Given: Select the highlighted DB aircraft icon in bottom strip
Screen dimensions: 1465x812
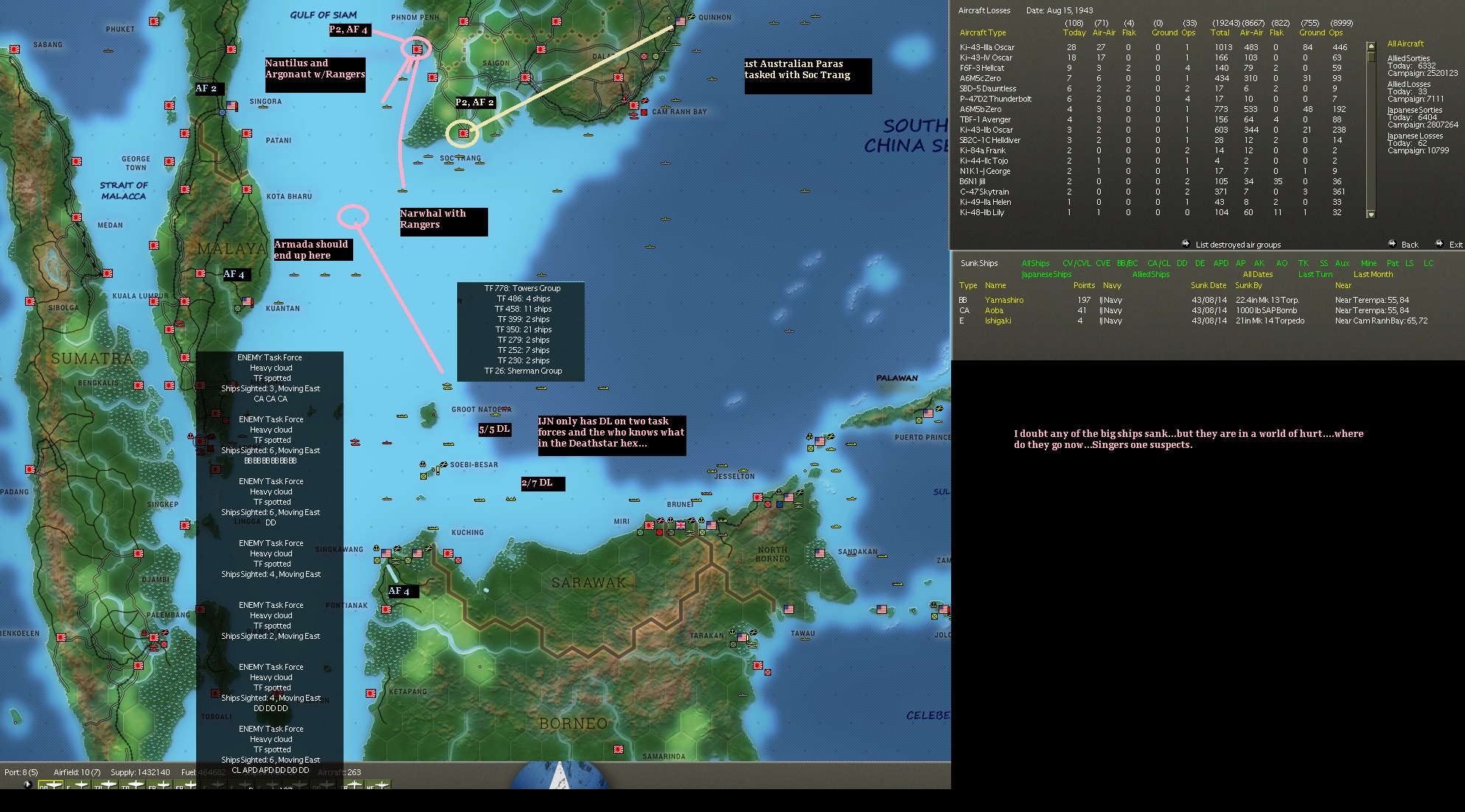Looking at the screenshot, I should point(50,785).
